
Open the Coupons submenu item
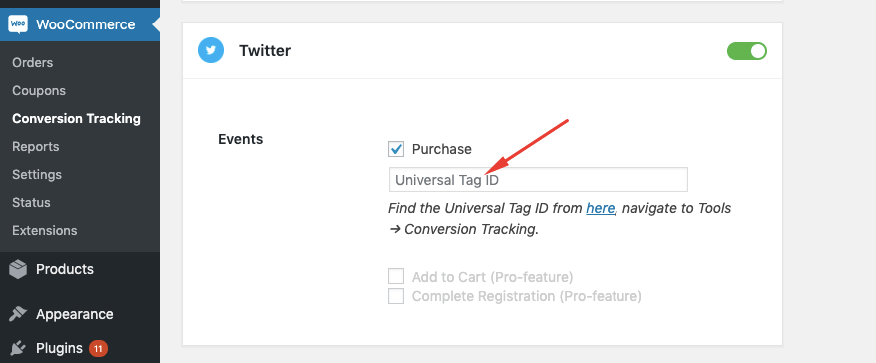pos(39,90)
